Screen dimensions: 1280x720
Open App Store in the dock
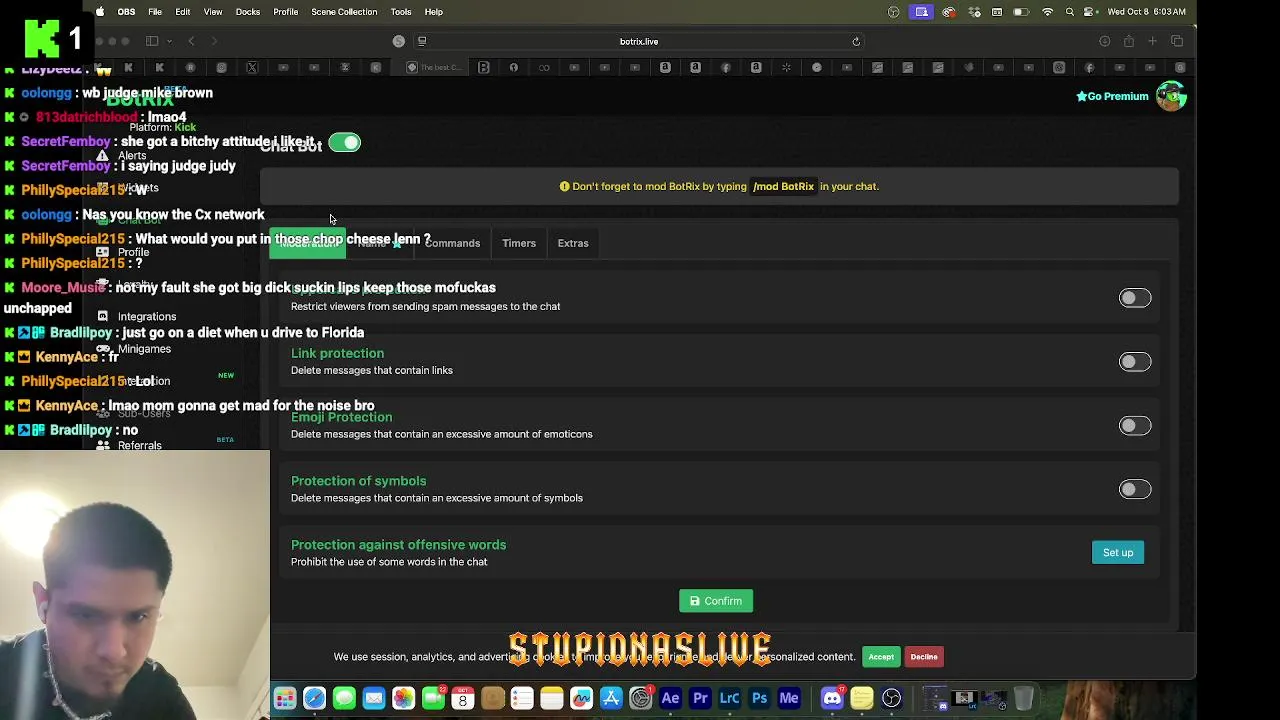611,698
